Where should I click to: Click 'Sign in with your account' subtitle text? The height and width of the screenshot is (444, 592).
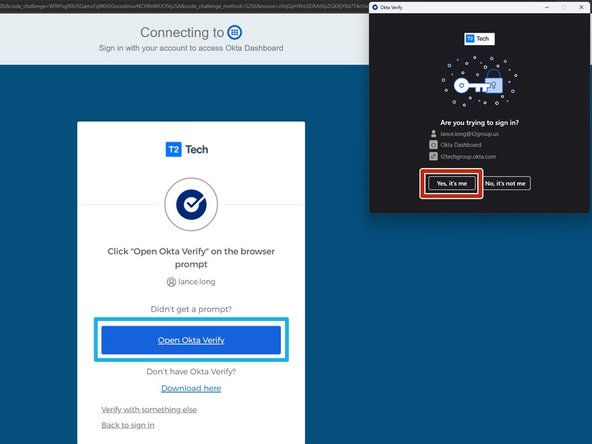(191, 48)
